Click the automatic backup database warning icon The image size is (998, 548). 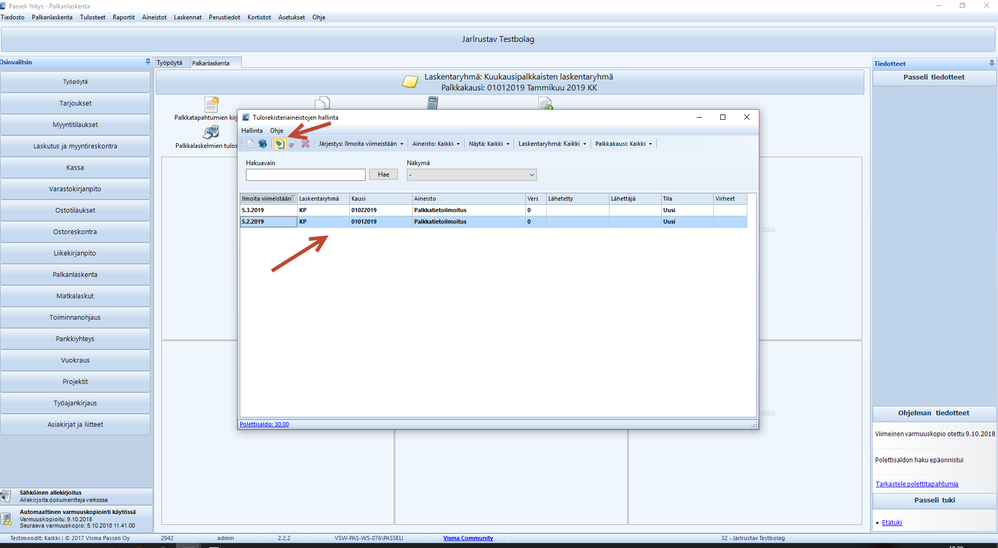(6, 519)
